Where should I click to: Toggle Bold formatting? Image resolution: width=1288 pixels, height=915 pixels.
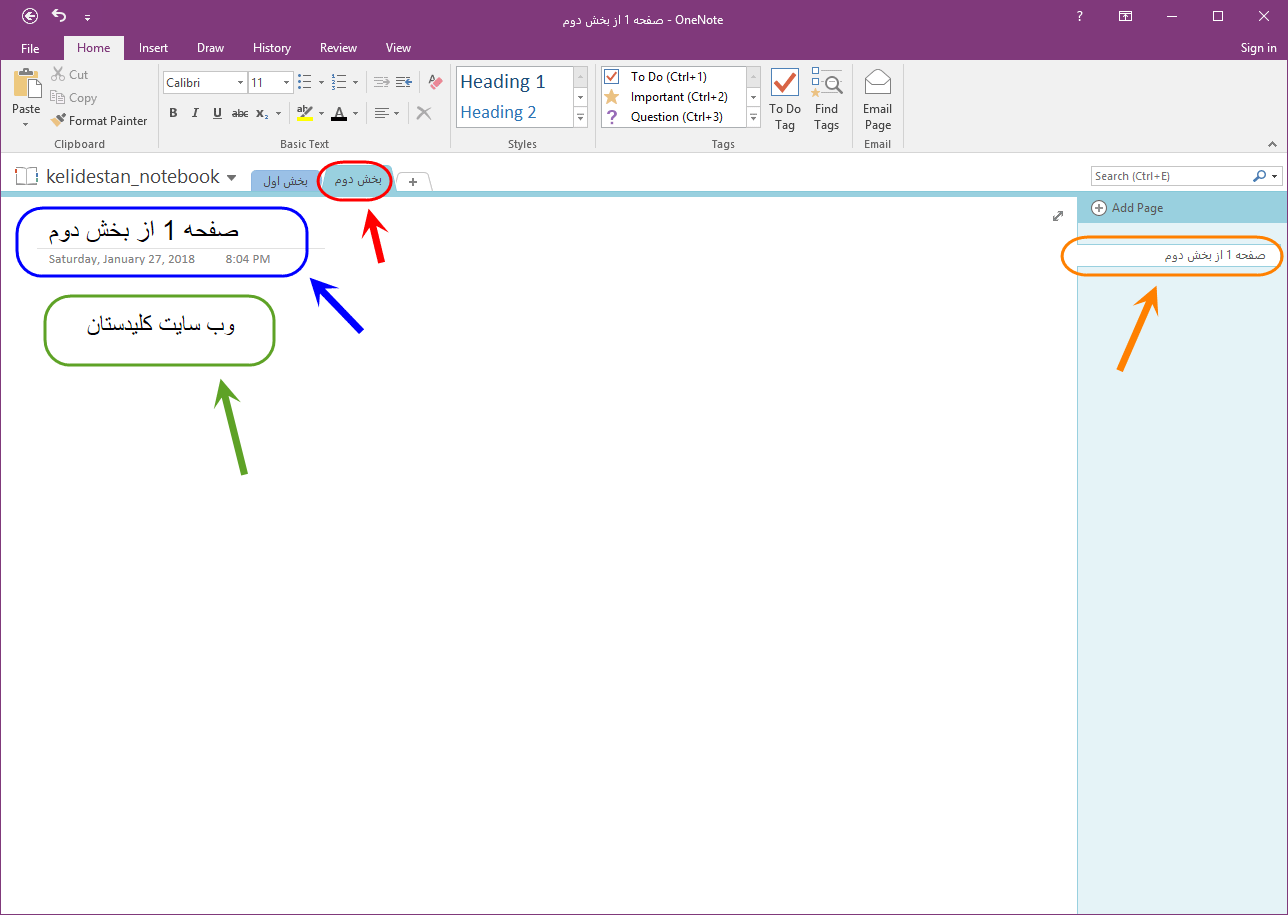click(173, 113)
